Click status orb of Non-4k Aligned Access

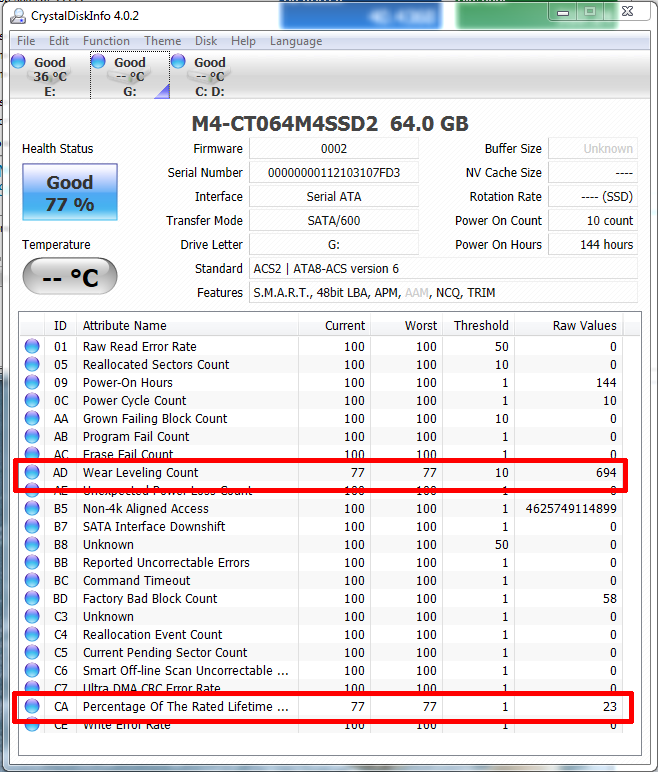(x=32, y=508)
